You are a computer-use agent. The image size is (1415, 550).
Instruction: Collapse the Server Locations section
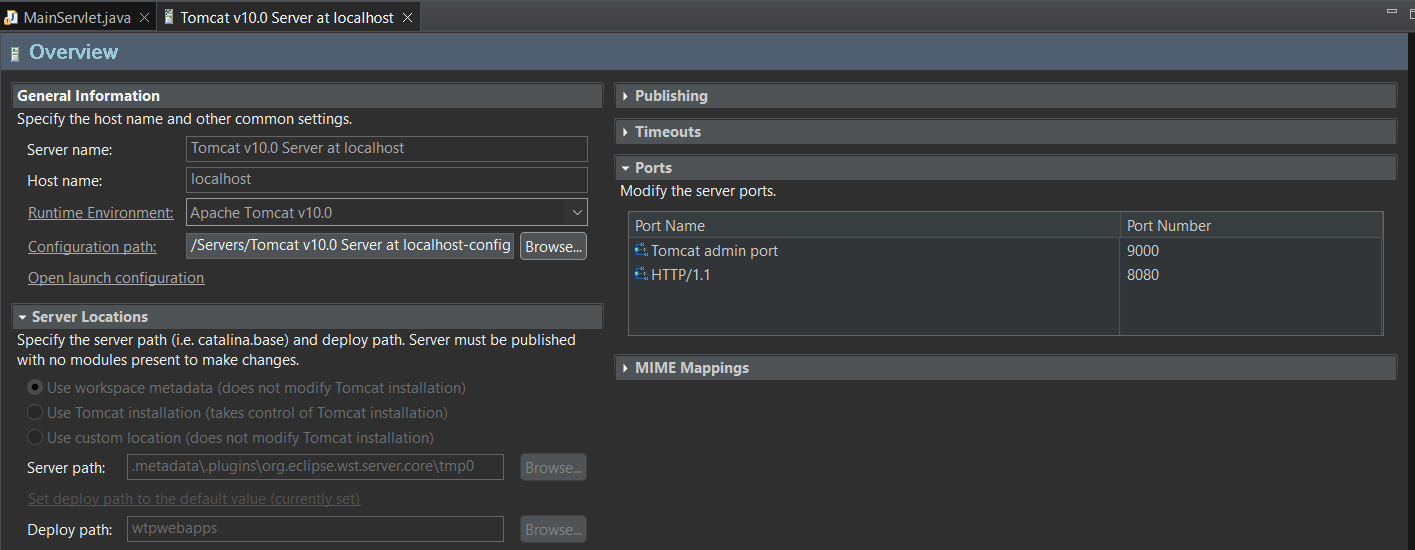(x=22, y=317)
